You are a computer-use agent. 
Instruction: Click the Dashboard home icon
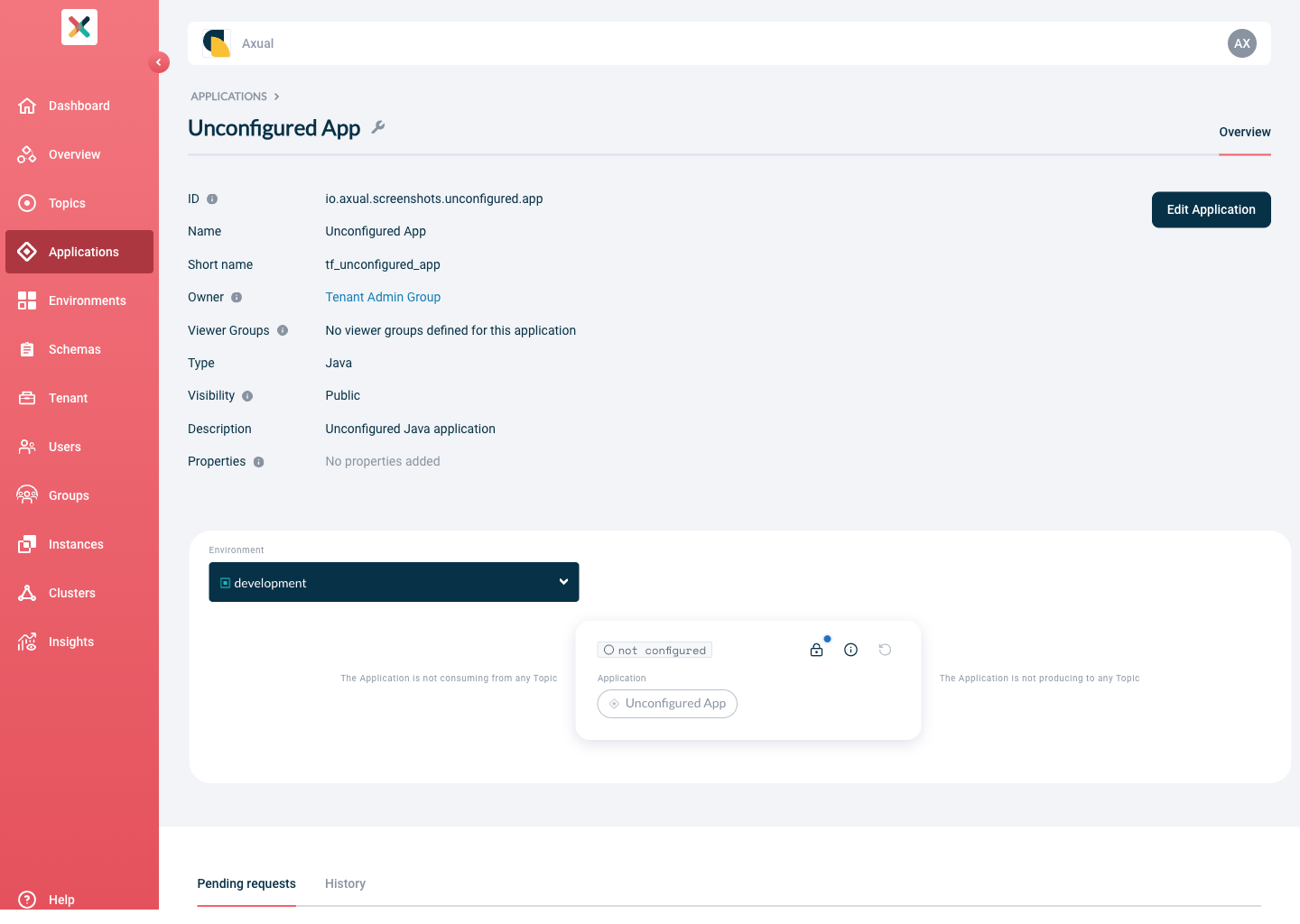(x=27, y=106)
